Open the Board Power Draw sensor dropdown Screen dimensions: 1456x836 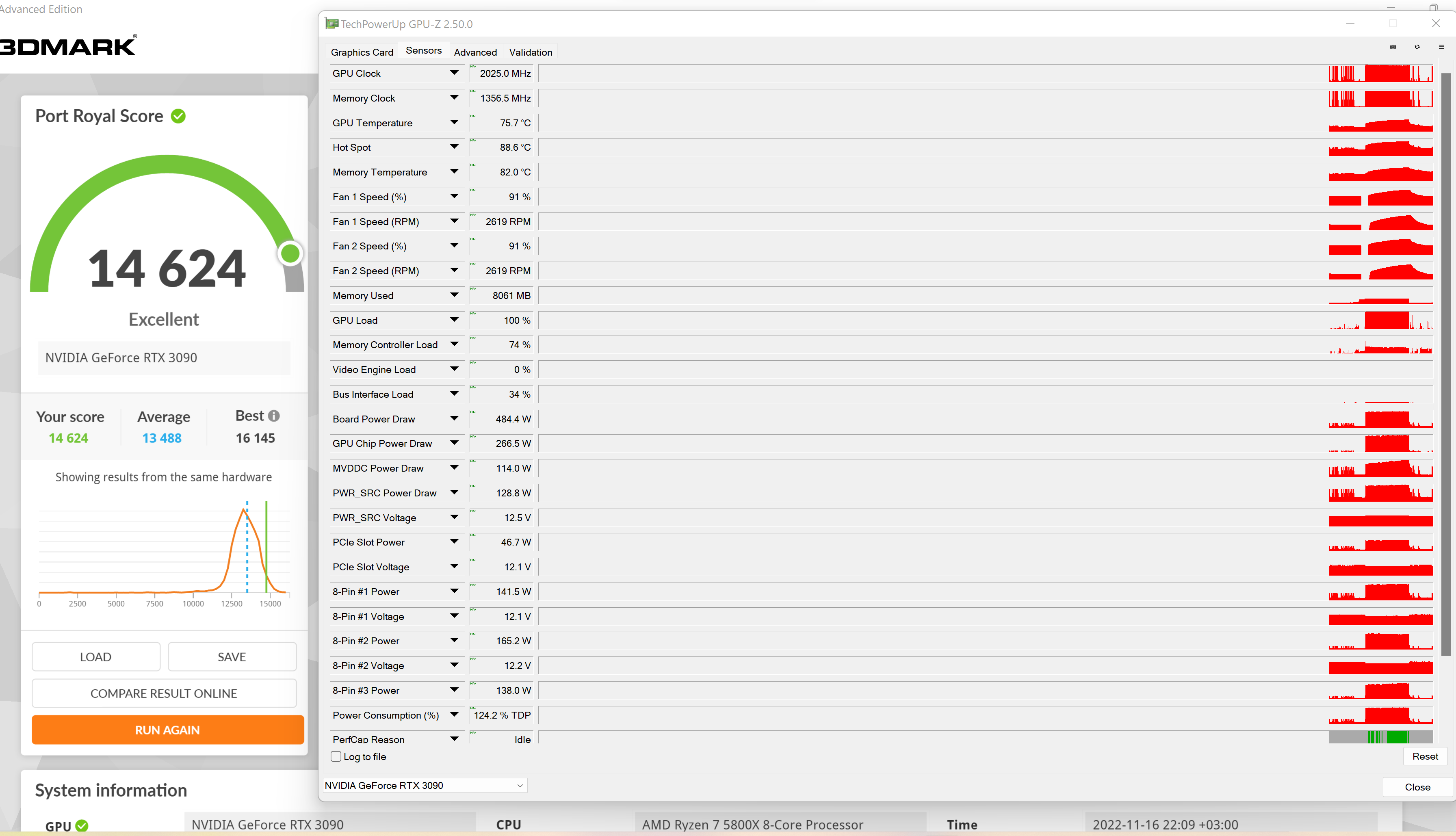[454, 418]
